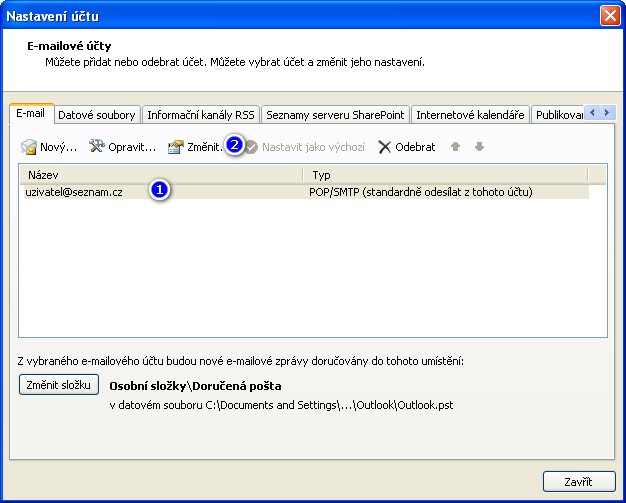Click the Změnit (change account) icon
The image size is (626, 503).
(176, 147)
